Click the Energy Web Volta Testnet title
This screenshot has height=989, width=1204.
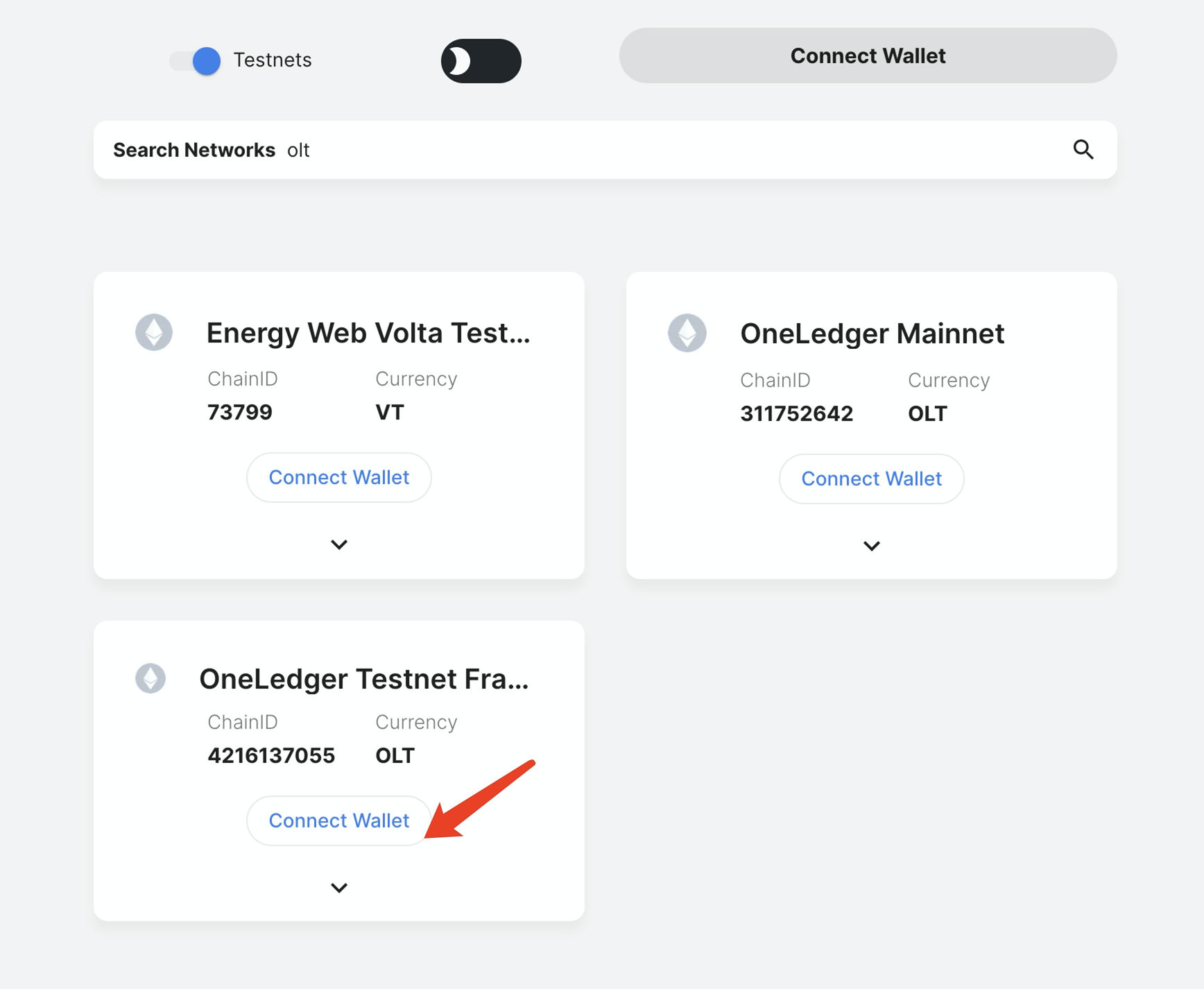pyautogui.click(x=368, y=333)
